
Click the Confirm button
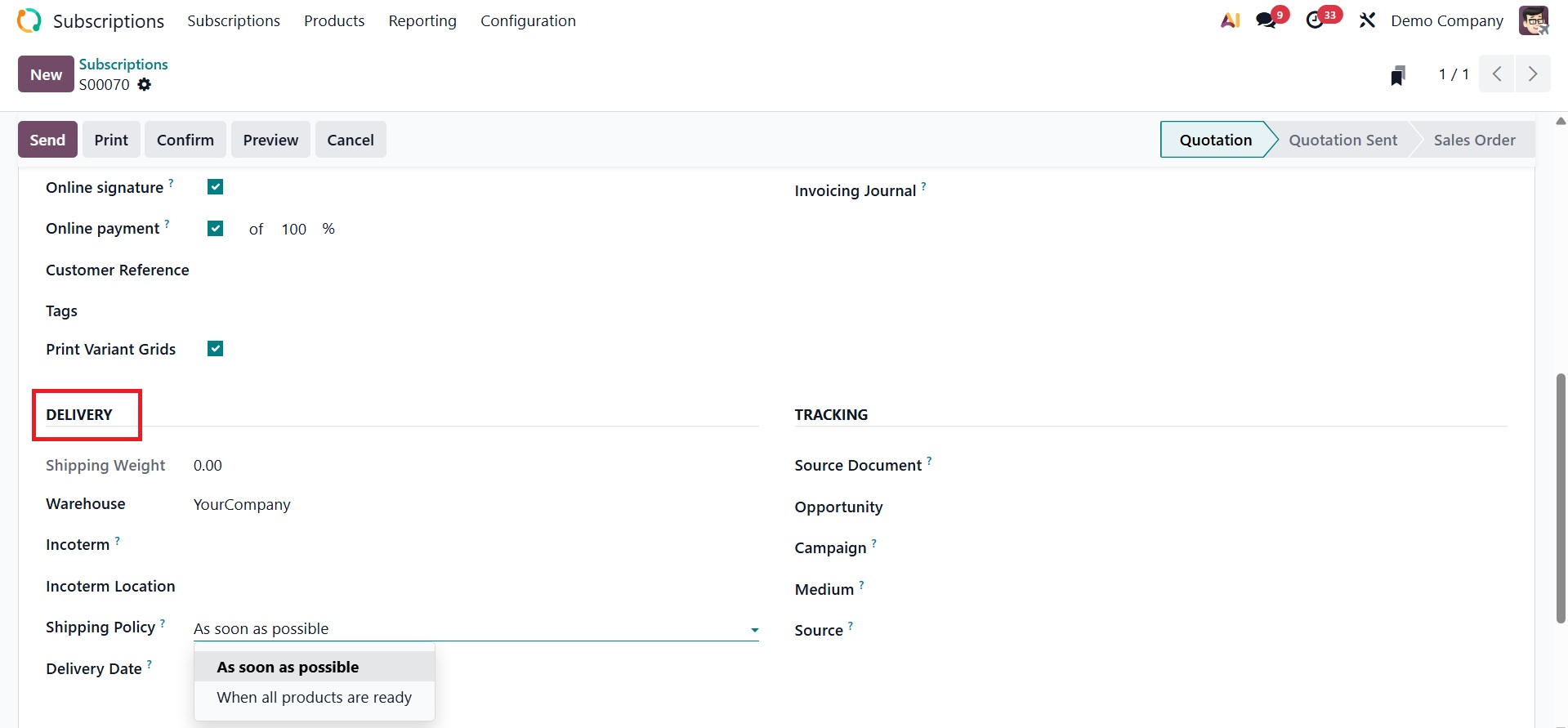(185, 140)
